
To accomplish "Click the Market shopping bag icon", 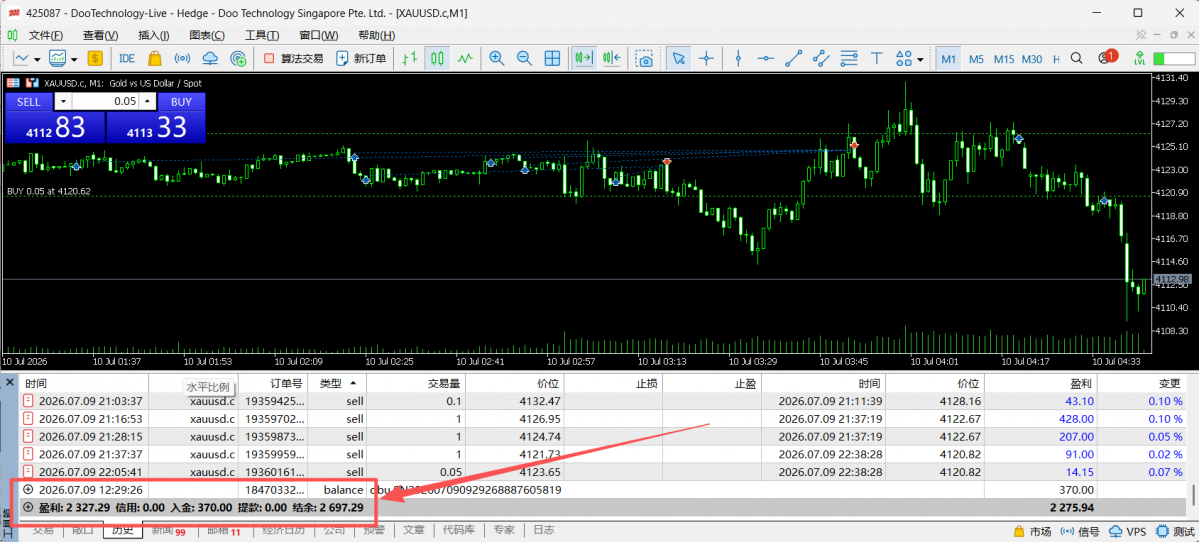I will point(154,58).
